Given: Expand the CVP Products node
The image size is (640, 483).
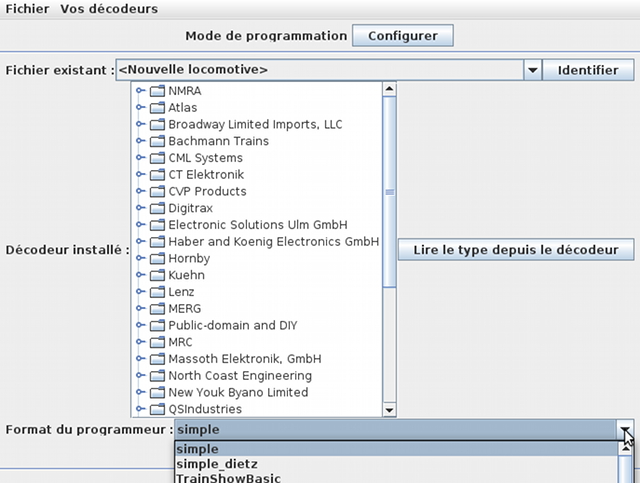Looking at the screenshot, I should click(140, 191).
